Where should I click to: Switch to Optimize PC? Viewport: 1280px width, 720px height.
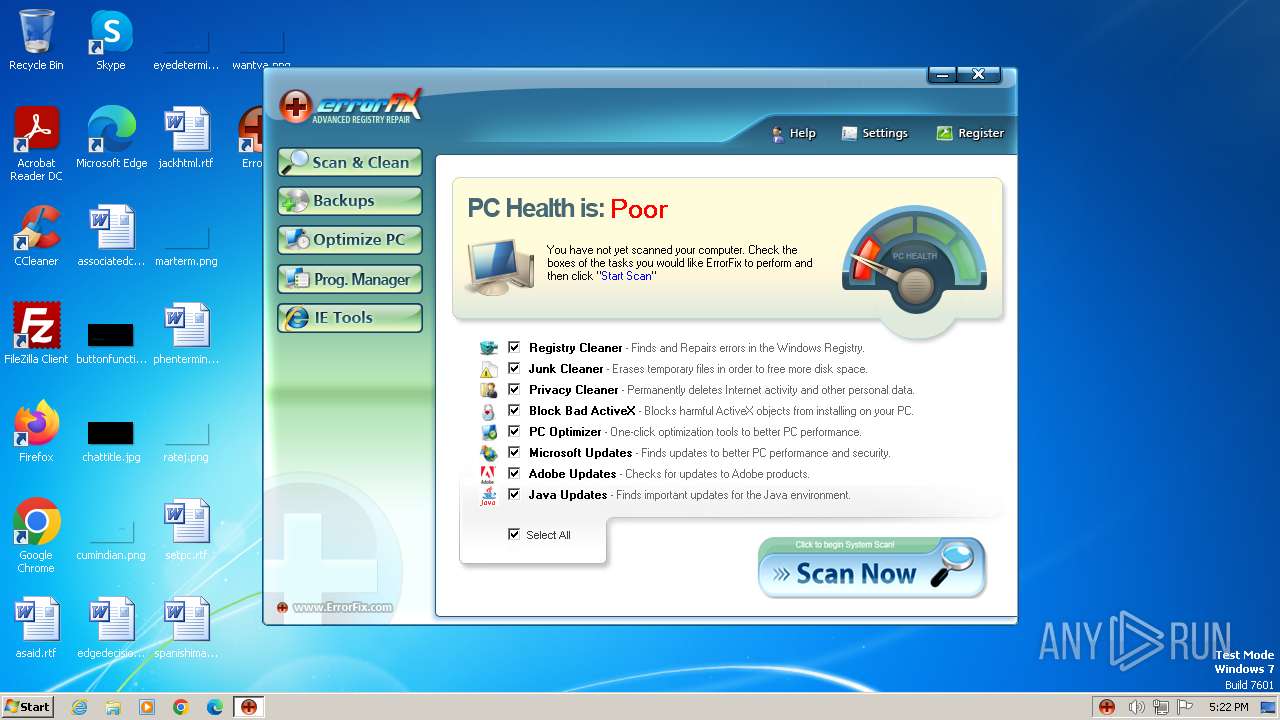(x=350, y=240)
